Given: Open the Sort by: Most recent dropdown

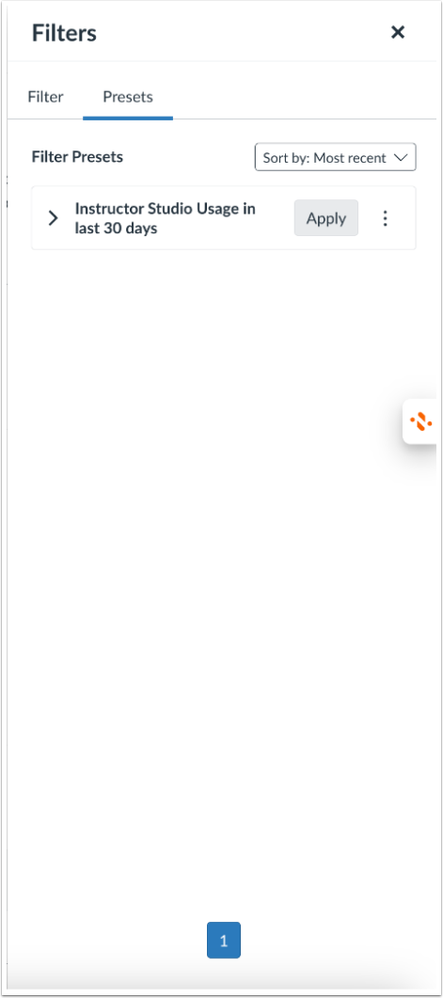Looking at the screenshot, I should pos(335,157).
